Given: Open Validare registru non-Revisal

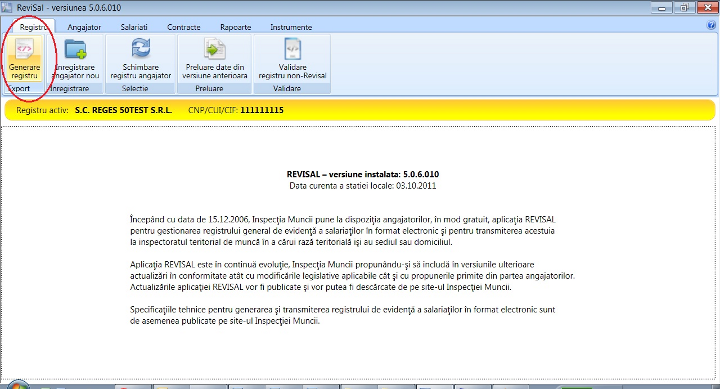Looking at the screenshot, I should 292,58.
